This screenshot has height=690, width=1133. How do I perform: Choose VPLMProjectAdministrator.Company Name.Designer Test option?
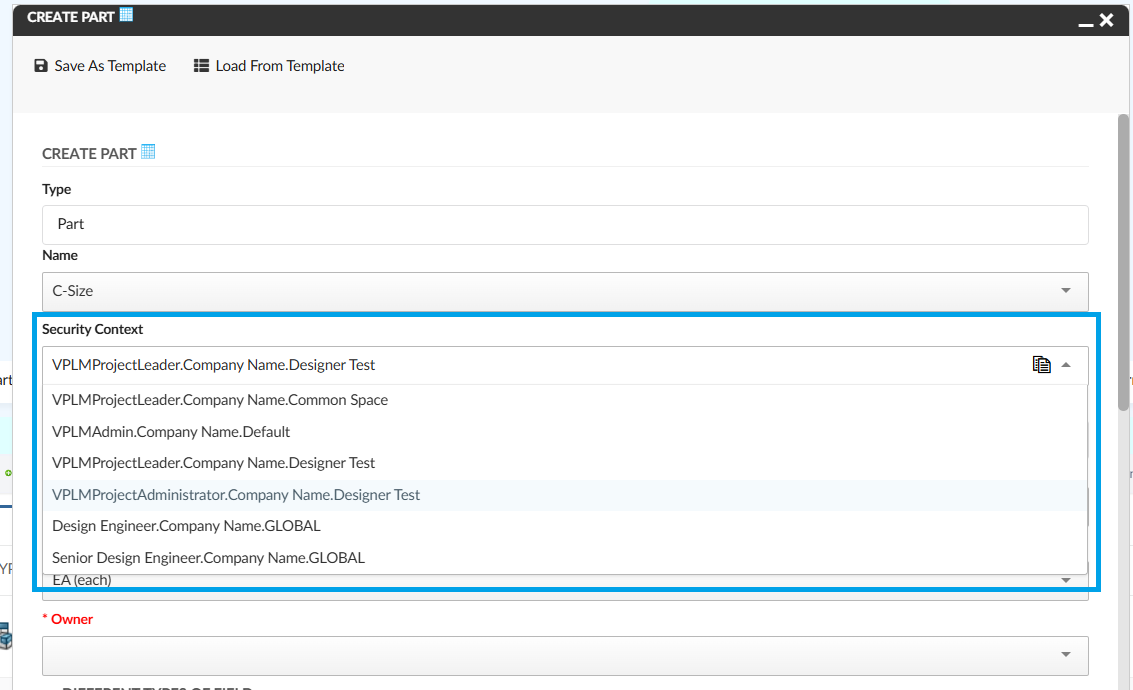click(x=565, y=495)
